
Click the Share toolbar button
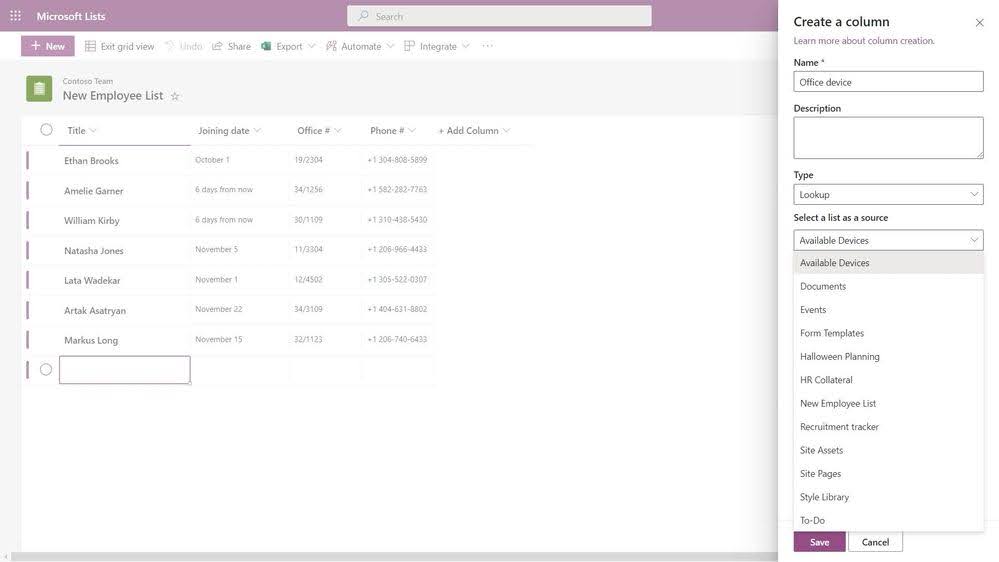(231, 46)
